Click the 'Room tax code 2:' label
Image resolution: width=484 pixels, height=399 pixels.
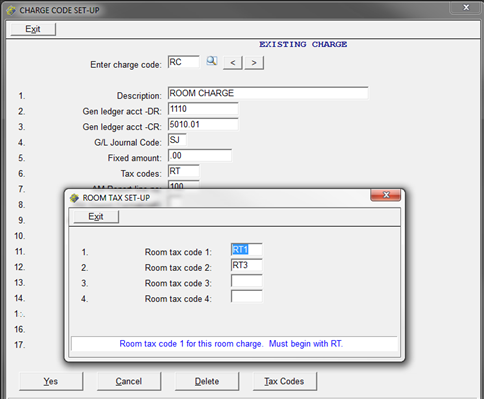pyautogui.click(x=178, y=268)
